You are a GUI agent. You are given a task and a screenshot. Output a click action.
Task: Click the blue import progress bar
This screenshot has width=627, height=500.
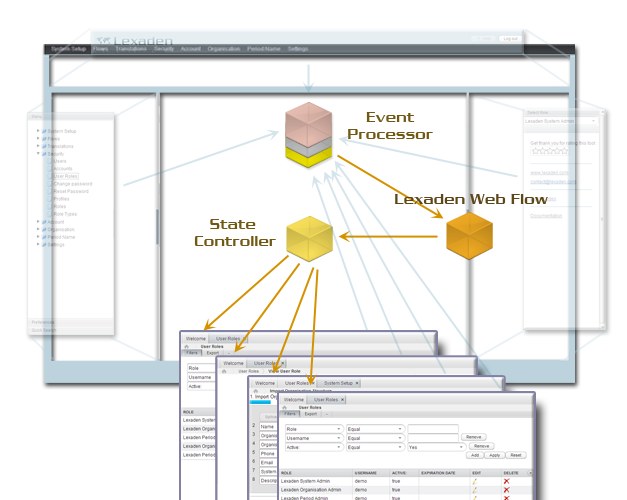pyautogui.click(x=260, y=402)
